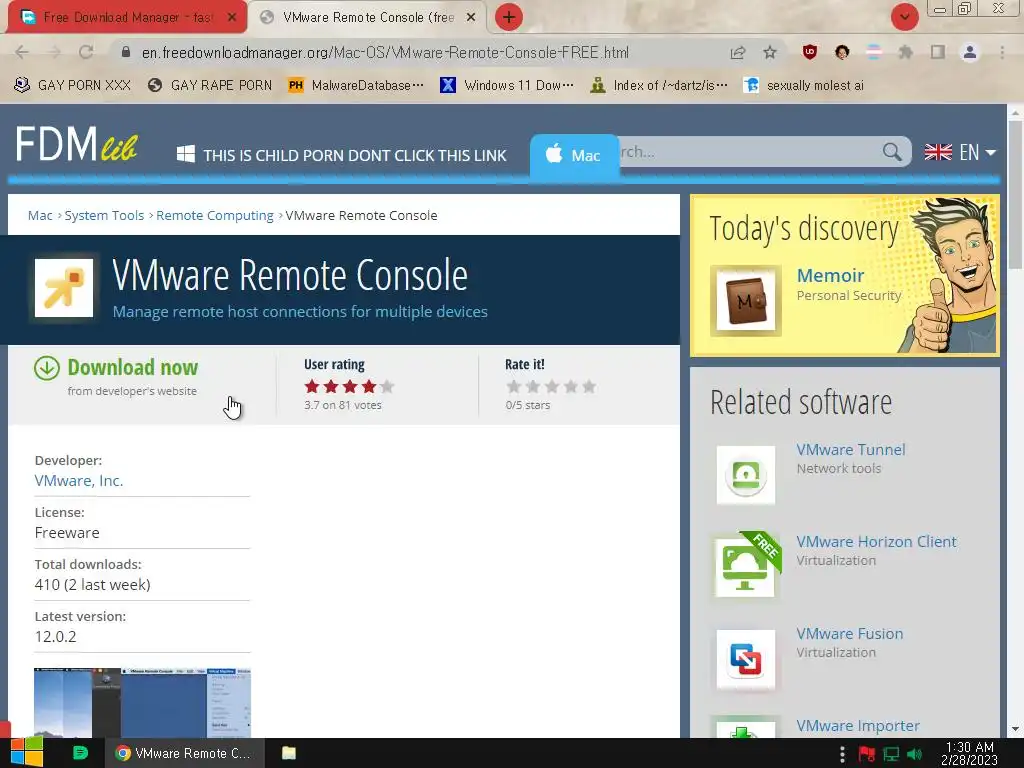The width and height of the screenshot is (1024, 768).
Task: Click the Remote Computing breadcrumb link
Action: point(215,216)
